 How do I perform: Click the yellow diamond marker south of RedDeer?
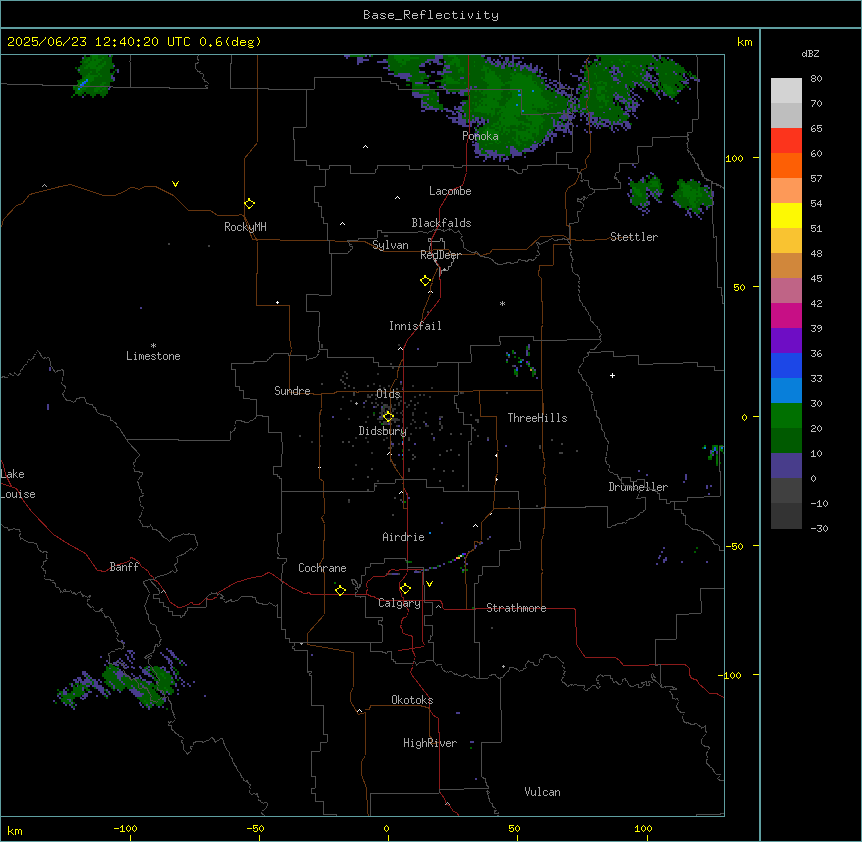point(425,280)
